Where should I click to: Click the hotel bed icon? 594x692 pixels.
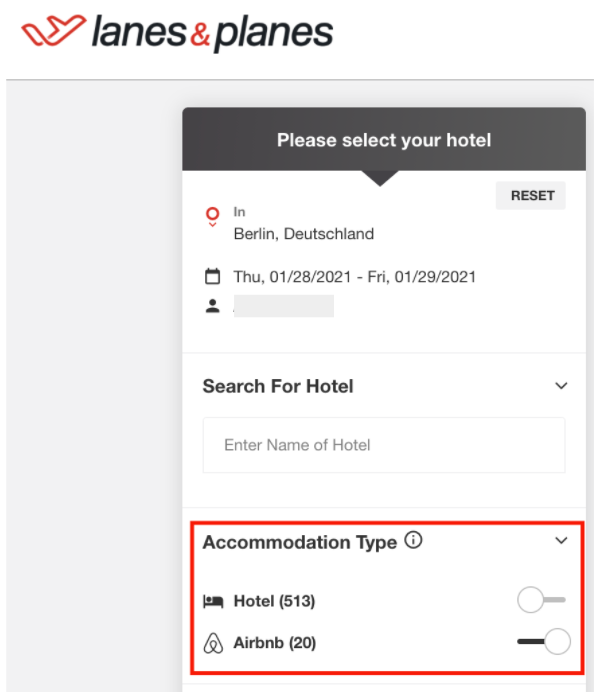pos(213,601)
